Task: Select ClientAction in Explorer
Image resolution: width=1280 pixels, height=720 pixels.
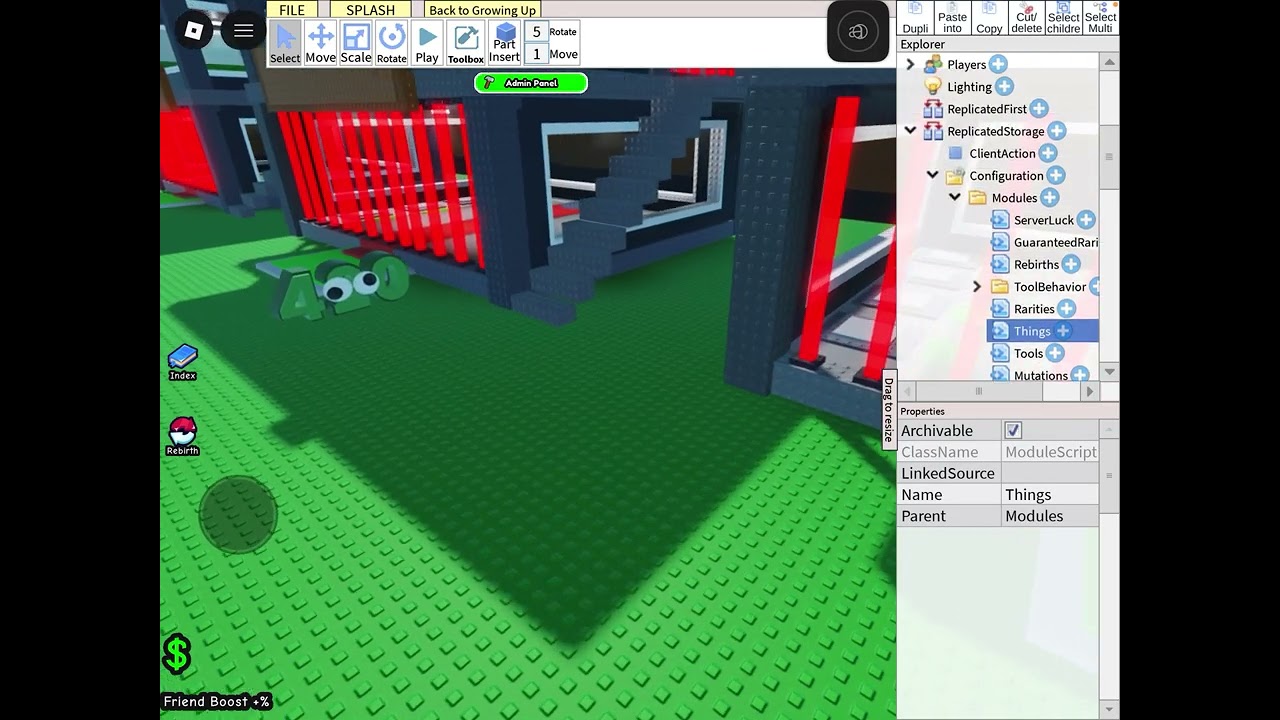Action: [x=1002, y=153]
